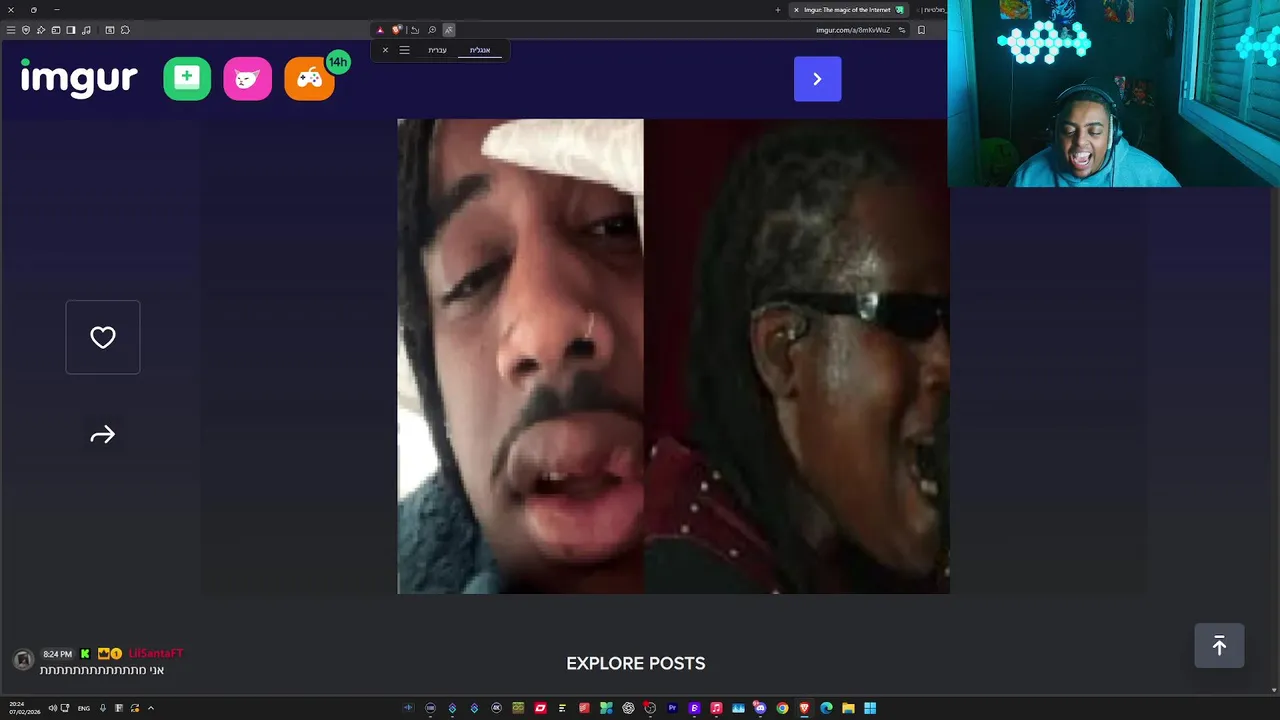Favorite the post with heart icon
Screen dimensions: 1280x720
point(103,337)
